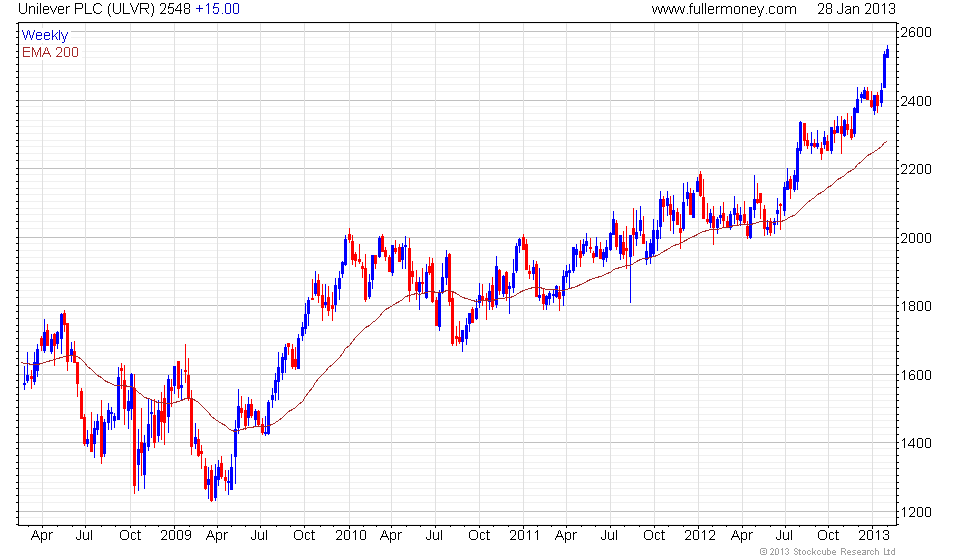Screen dimensions: 980x560
Task: Click the first Apr marker on time axis
Action: [x=42, y=536]
